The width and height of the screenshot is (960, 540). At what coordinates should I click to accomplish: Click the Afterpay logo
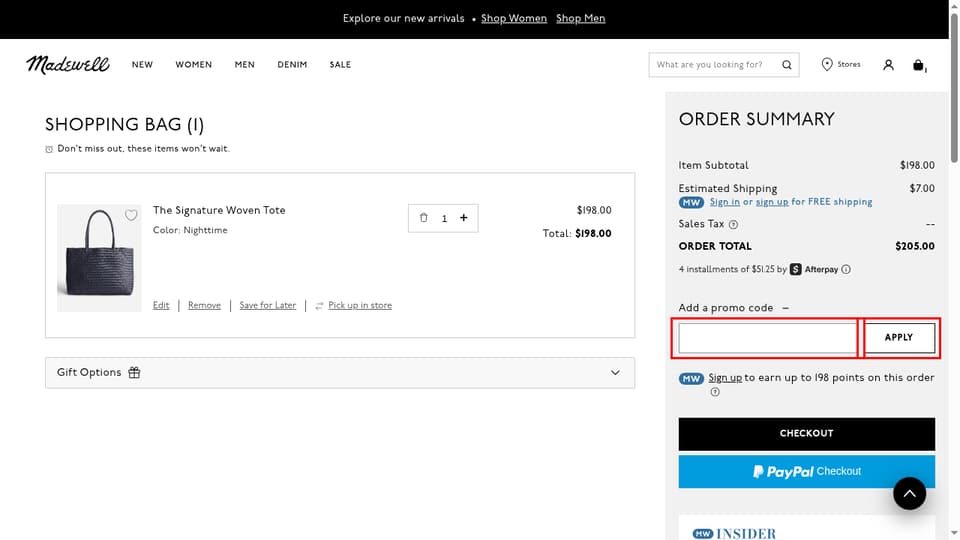(x=814, y=269)
